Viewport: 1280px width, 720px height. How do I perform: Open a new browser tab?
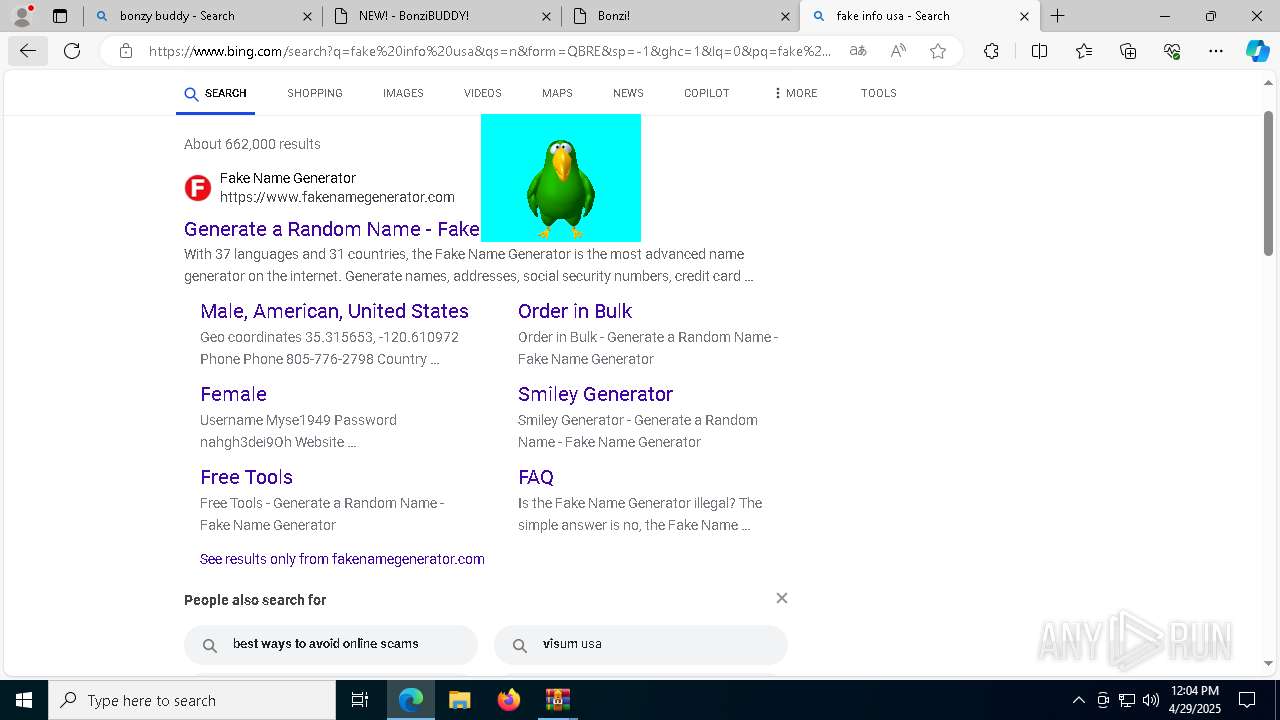pos(1057,16)
